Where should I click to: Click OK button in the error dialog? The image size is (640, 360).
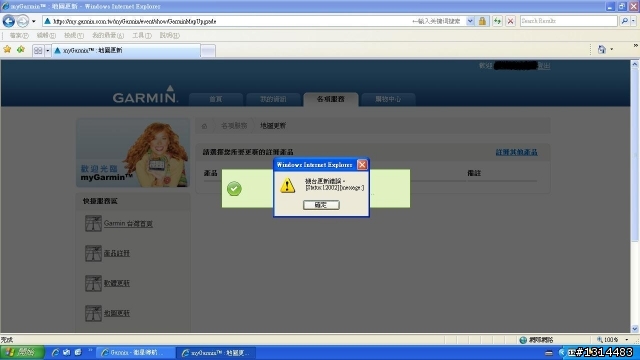321,205
